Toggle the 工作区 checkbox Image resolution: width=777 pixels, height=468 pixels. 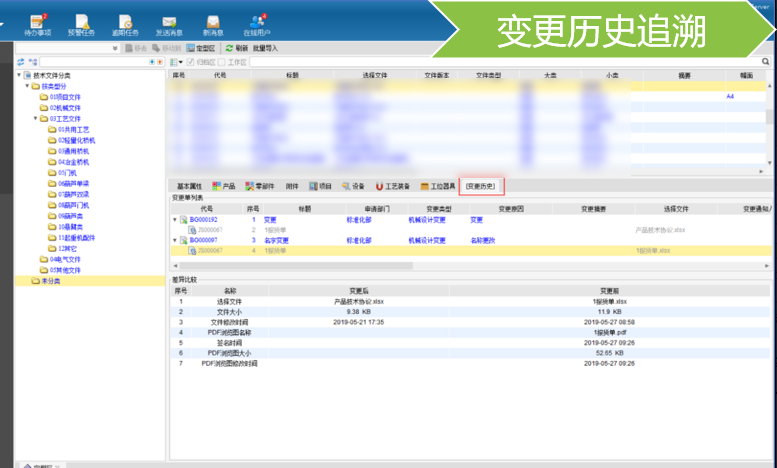[x=222, y=62]
